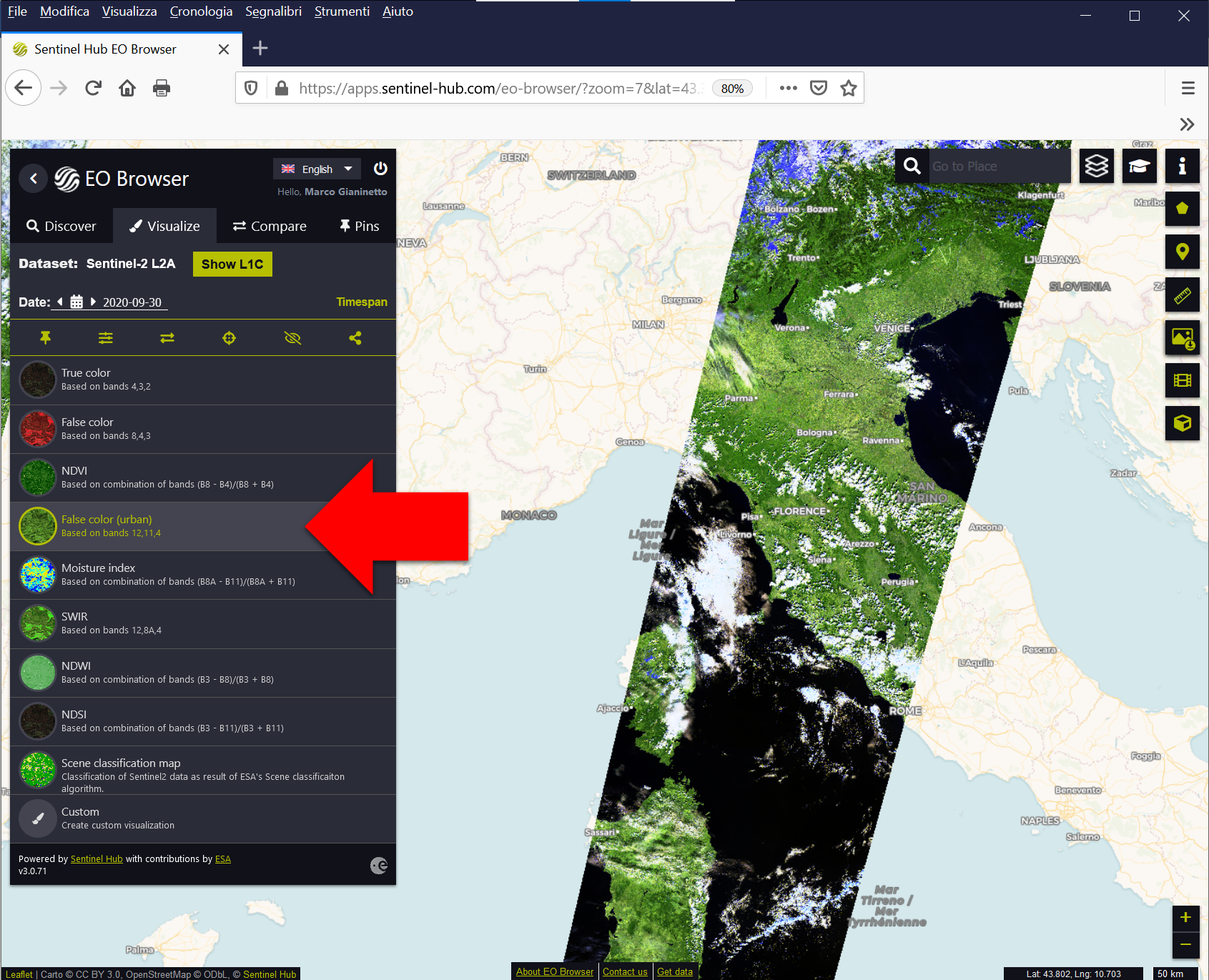This screenshot has width=1209, height=980.
Task: Open the Sentinel Hub link
Action: pos(97,859)
